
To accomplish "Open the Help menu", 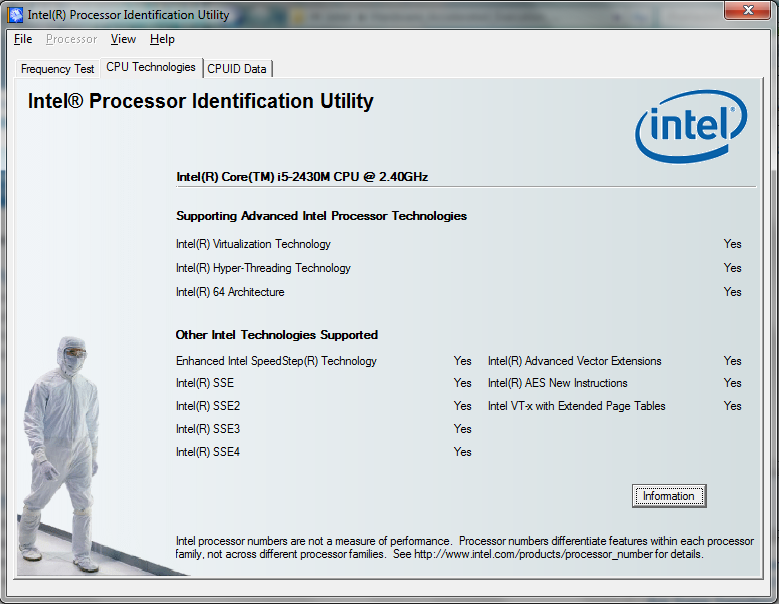I will 162,39.
